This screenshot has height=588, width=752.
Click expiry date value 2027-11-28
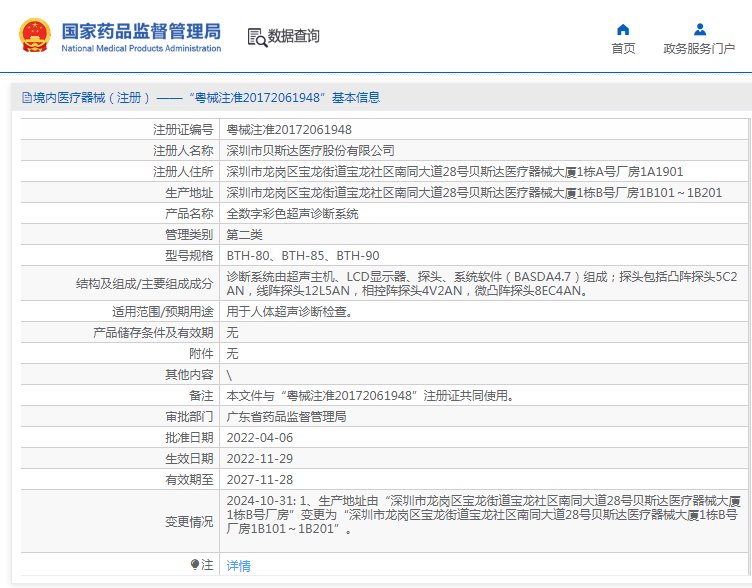coord(260,480)
